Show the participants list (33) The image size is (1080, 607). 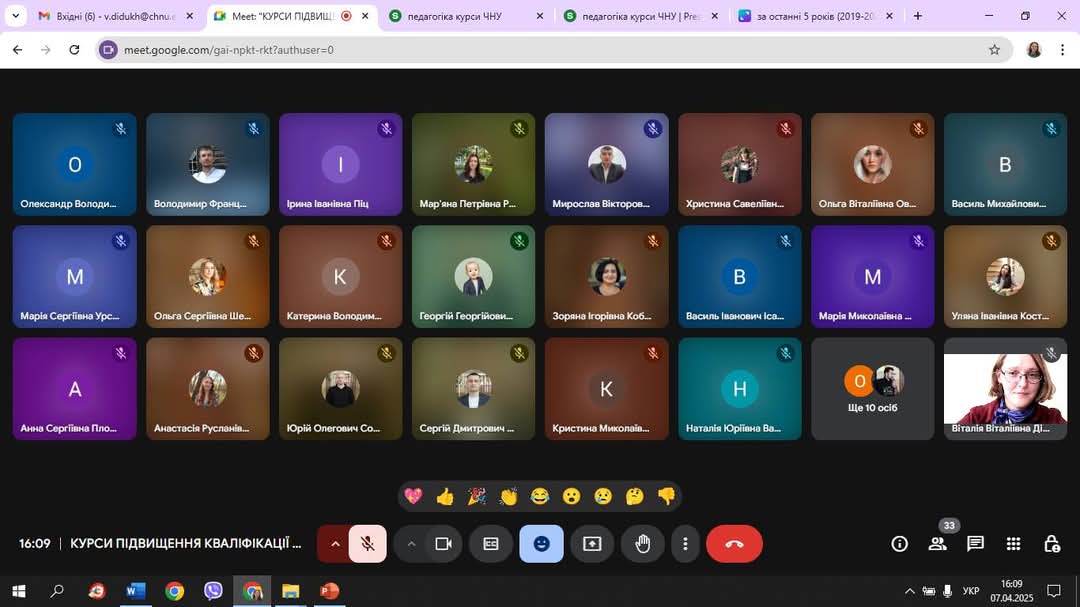938,544
